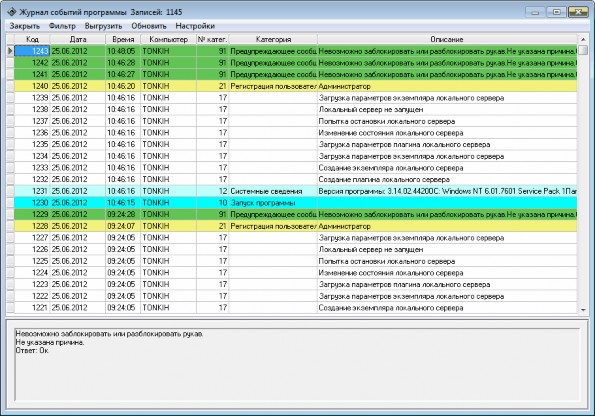Sort by the Код column header
Viewport: 595px width, 416px height.
tap(32, 39)
